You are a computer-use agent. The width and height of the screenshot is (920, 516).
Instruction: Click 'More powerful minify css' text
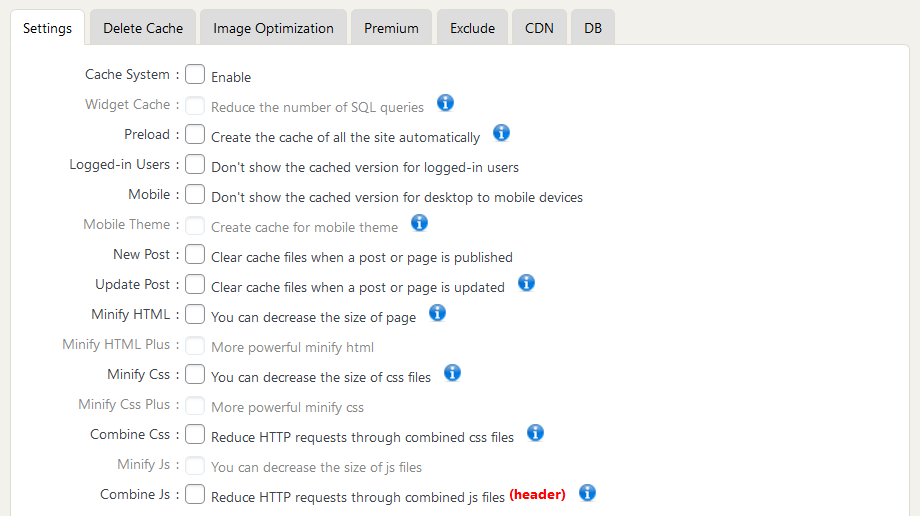[288, 407]
